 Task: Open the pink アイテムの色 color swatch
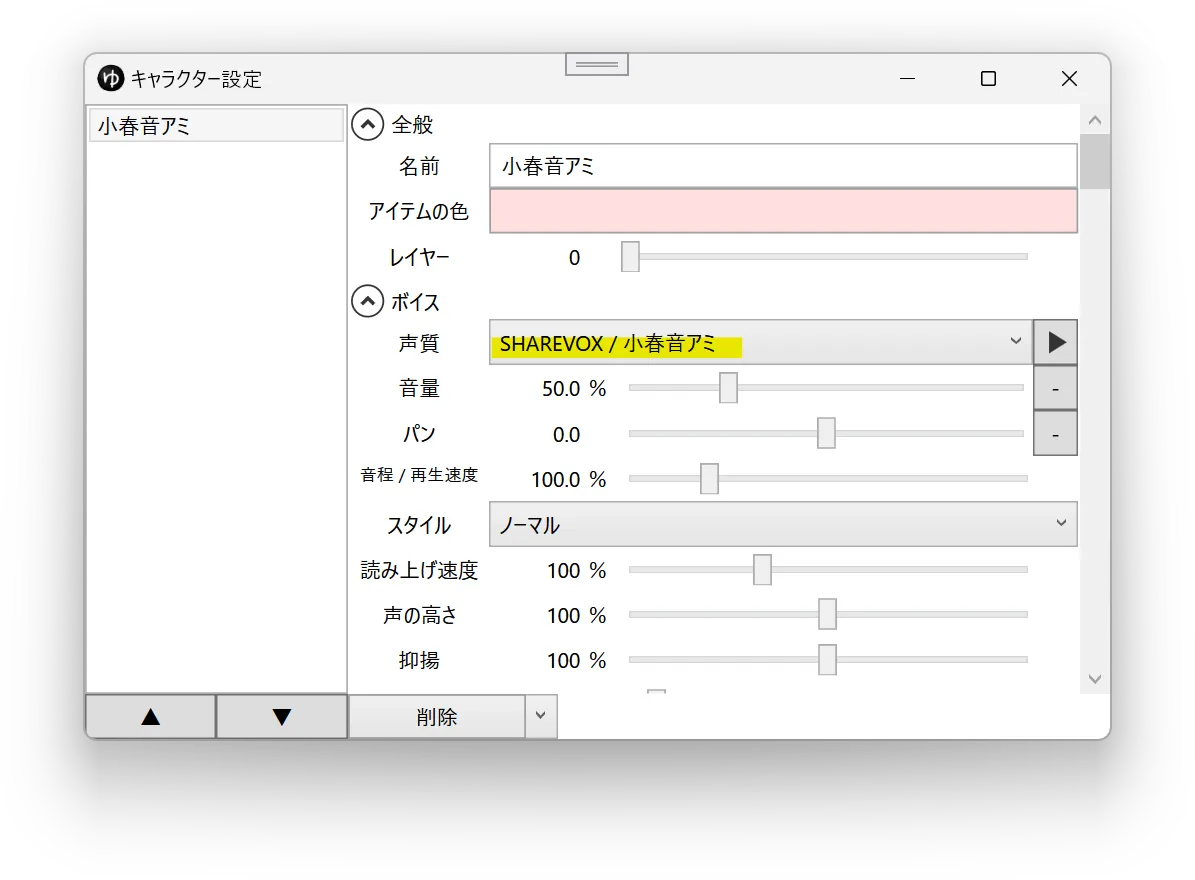click(783, 211)
